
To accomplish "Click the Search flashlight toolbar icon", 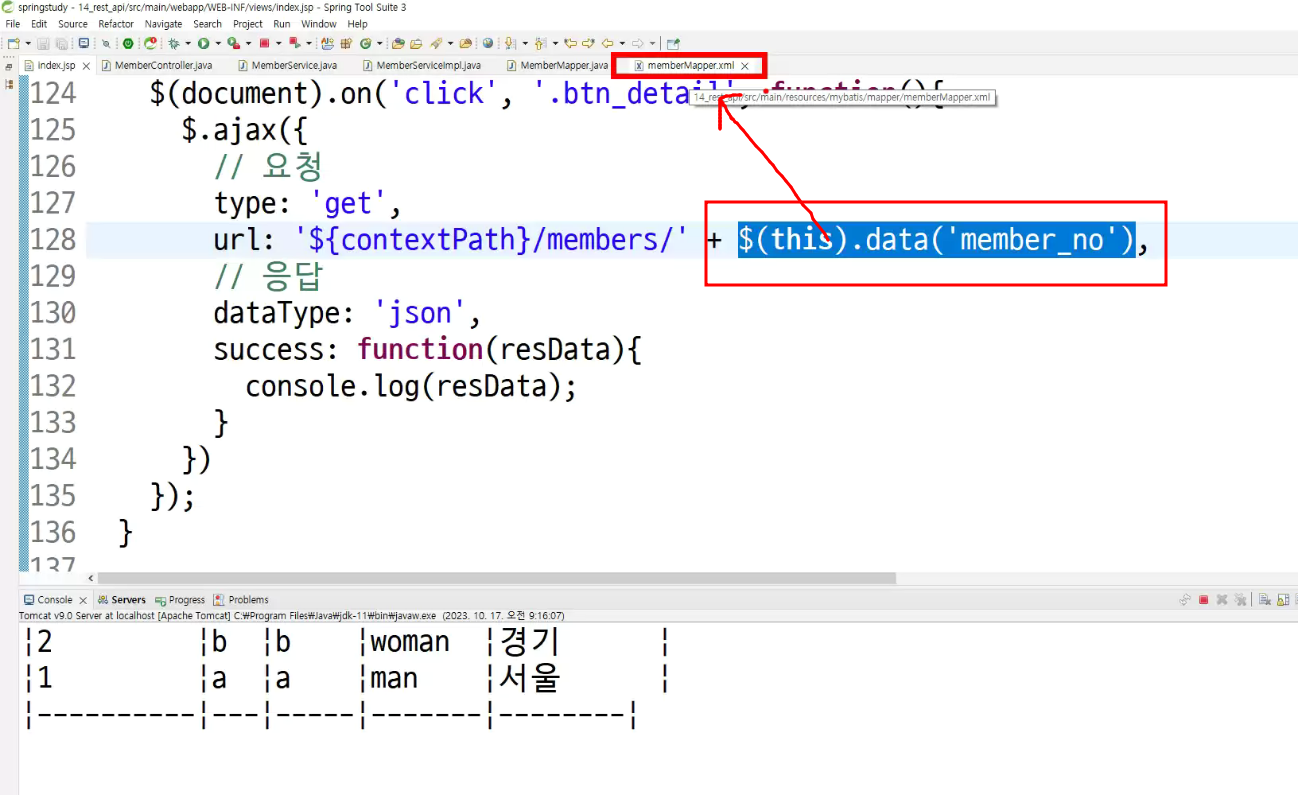I will (x=436, y=43).
